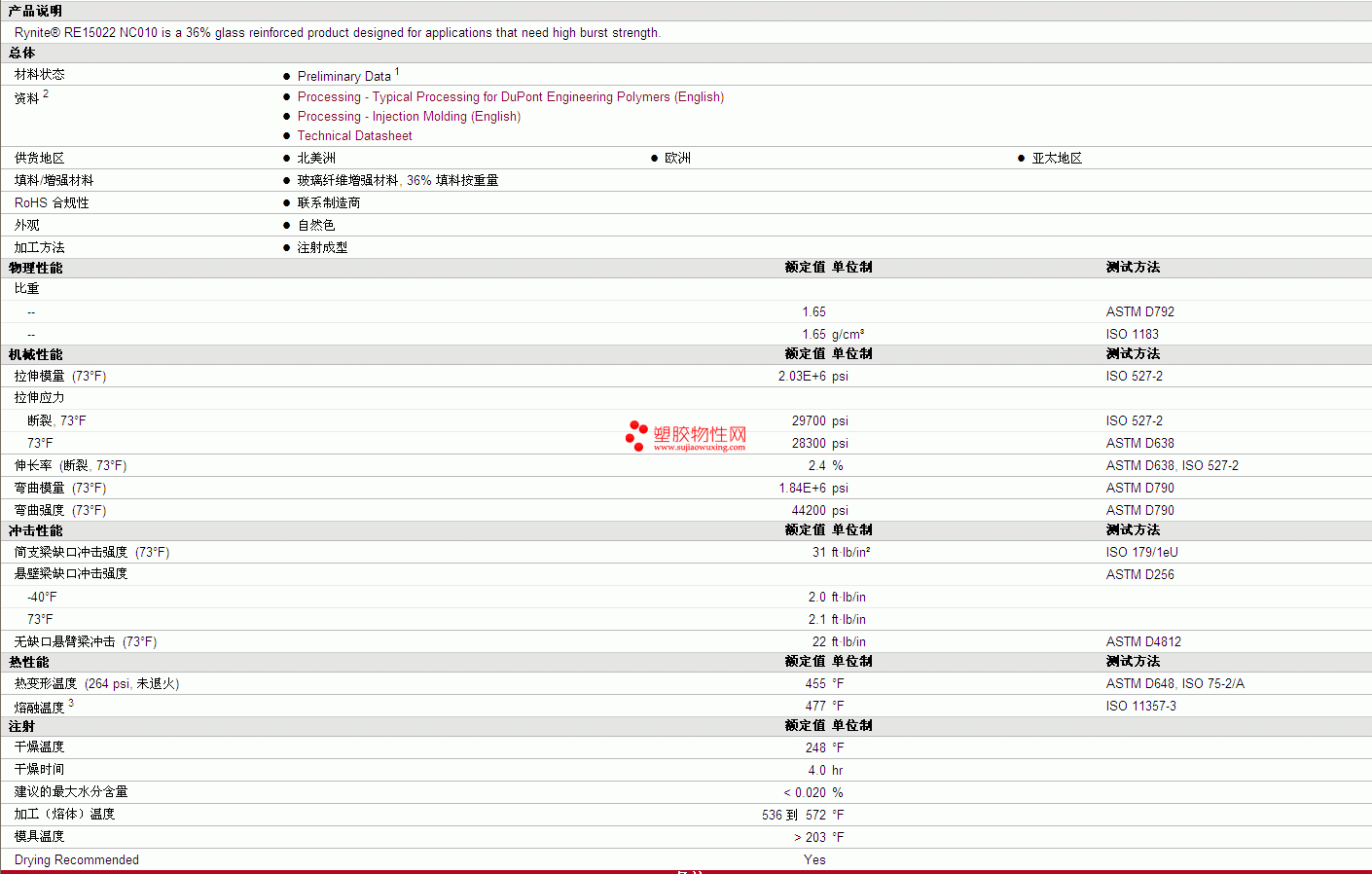Click the 无缺口悬臂梁冲击 (73°F) label
The width and height of the screenshot is (1372, 874).
[86, 642]
